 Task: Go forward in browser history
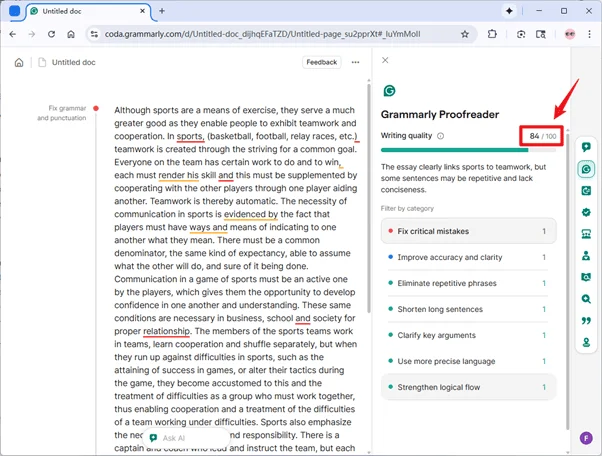[x=32, y=34]
